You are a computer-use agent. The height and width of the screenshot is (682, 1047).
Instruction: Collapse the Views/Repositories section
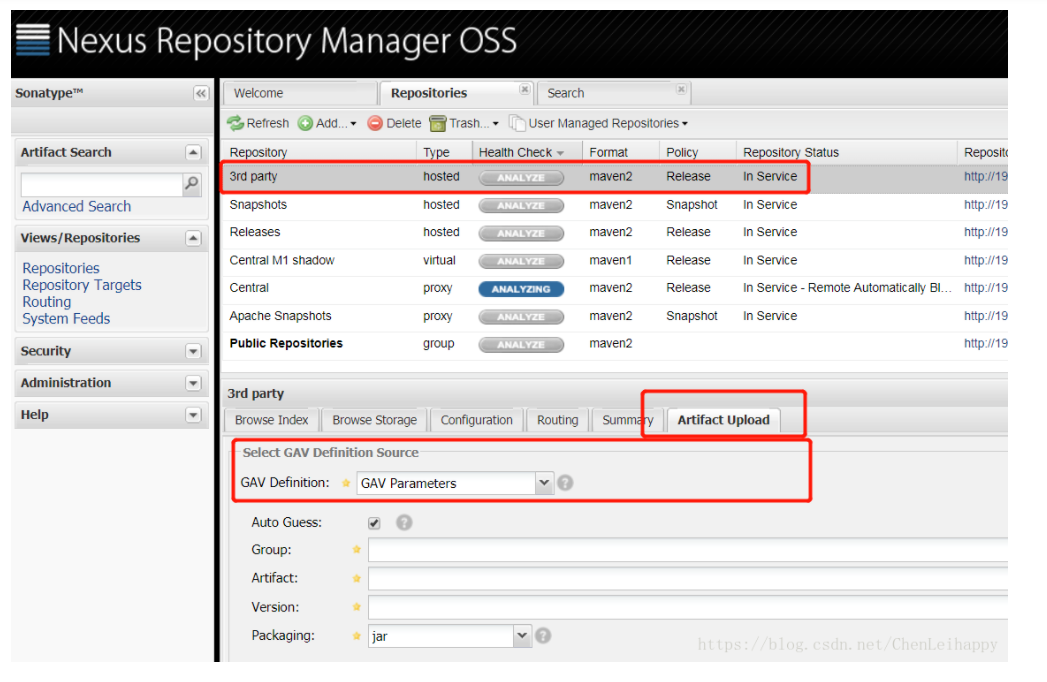(193, 238)
